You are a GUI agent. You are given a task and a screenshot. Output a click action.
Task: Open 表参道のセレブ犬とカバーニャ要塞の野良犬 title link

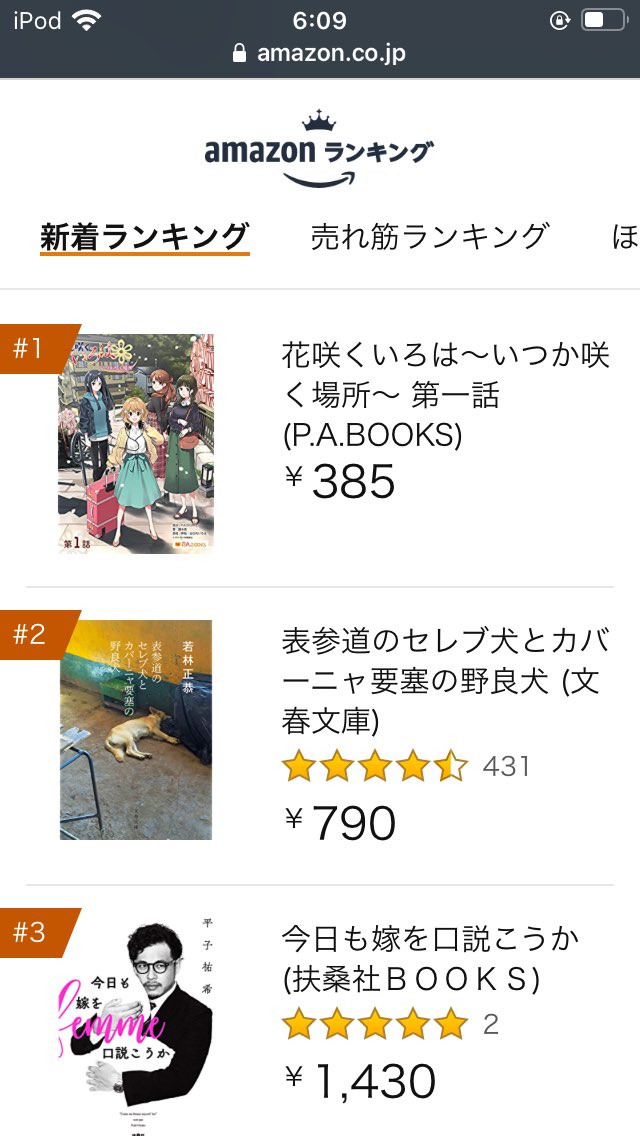click(445, 681)
